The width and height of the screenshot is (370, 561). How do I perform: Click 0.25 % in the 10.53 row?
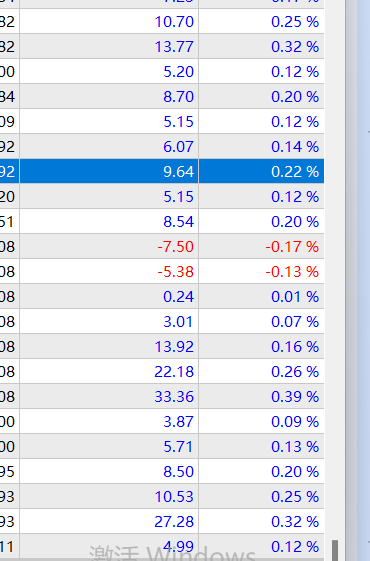click(295, 497)
